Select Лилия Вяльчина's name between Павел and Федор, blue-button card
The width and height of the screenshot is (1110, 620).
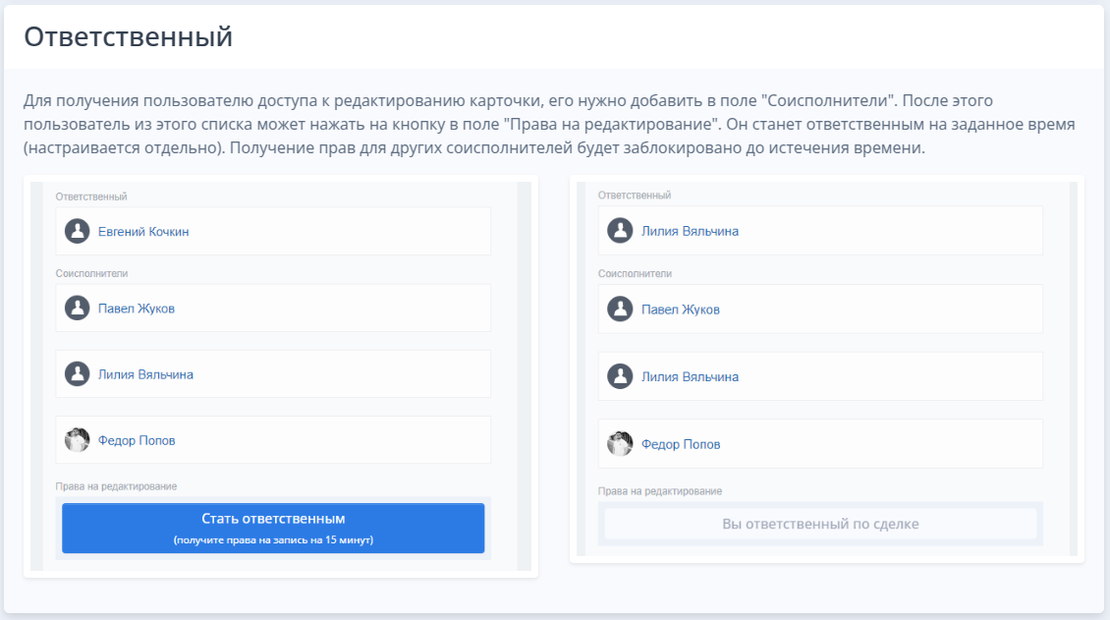pyautogui.click(x=145, y=375)
